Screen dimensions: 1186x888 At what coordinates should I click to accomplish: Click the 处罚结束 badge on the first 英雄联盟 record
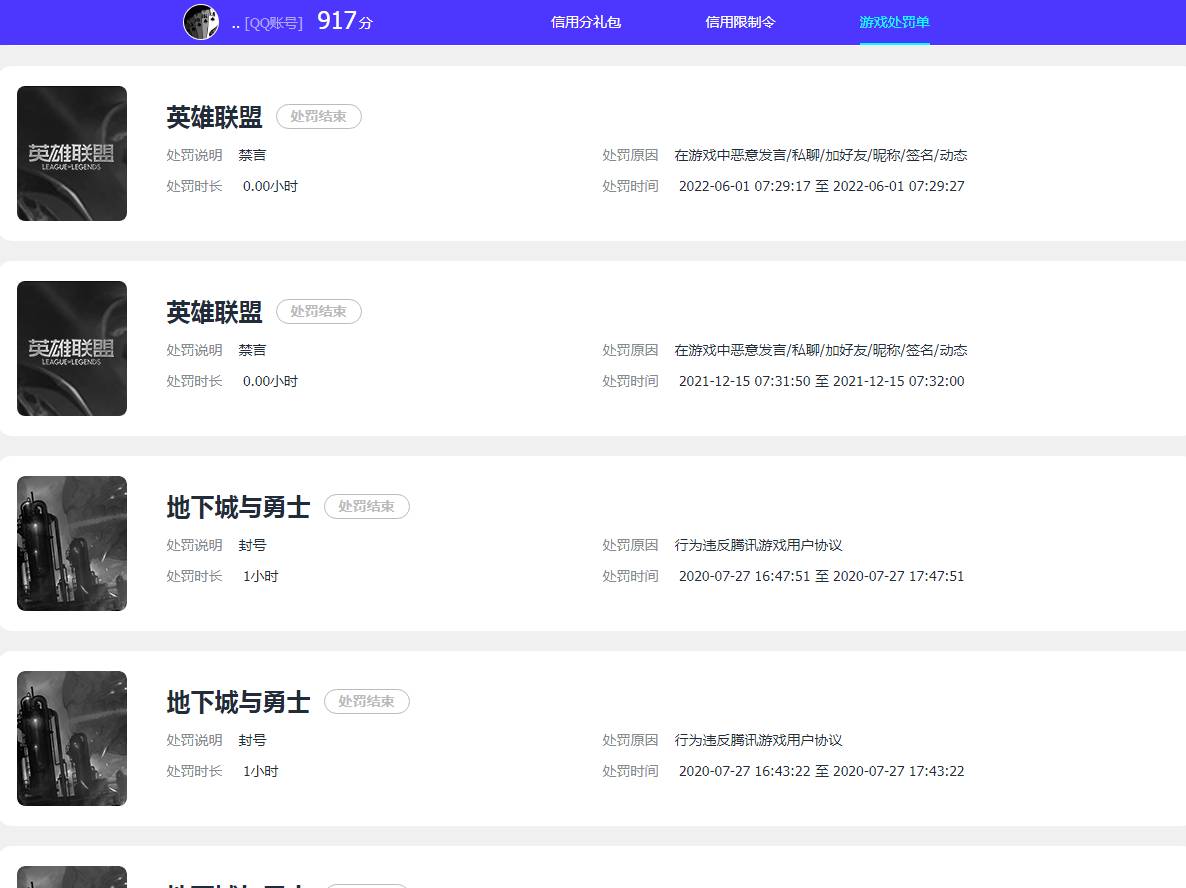click(318, 116)
